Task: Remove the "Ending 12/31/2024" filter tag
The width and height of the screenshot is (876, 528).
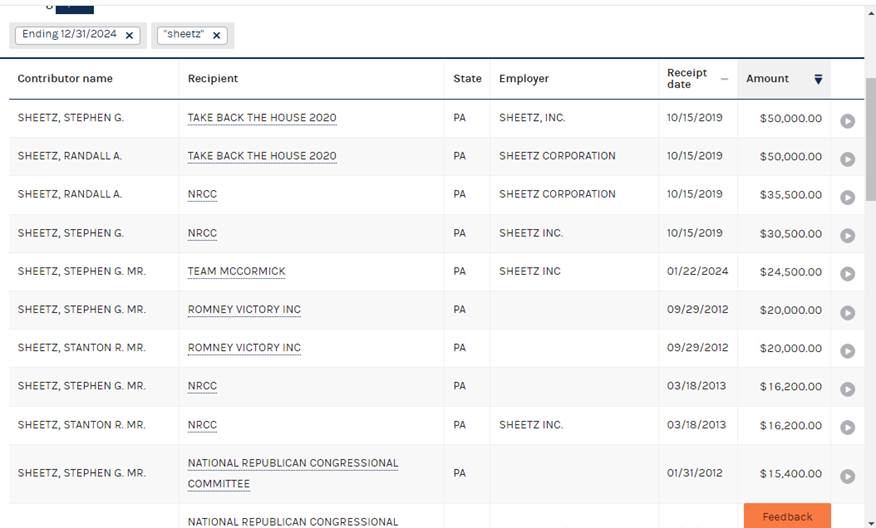Action: [131, 35]
